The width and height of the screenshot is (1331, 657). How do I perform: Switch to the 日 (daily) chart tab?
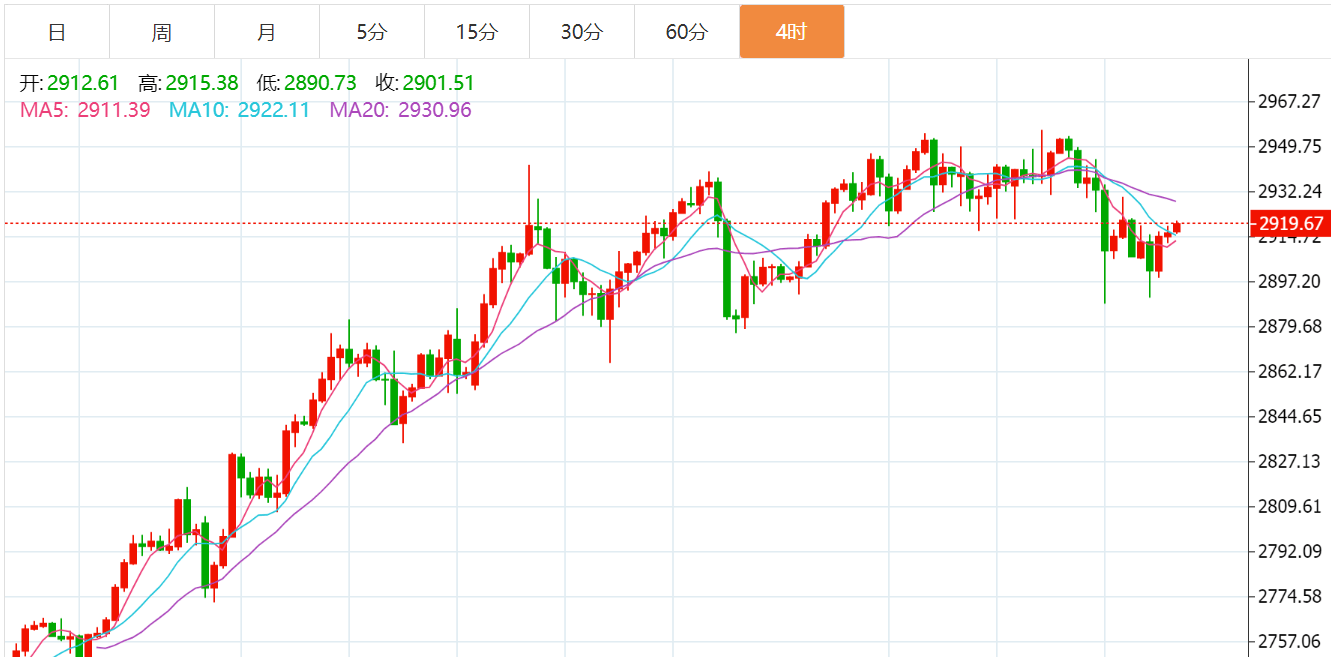pyautogui.click(x=57, y=32)
